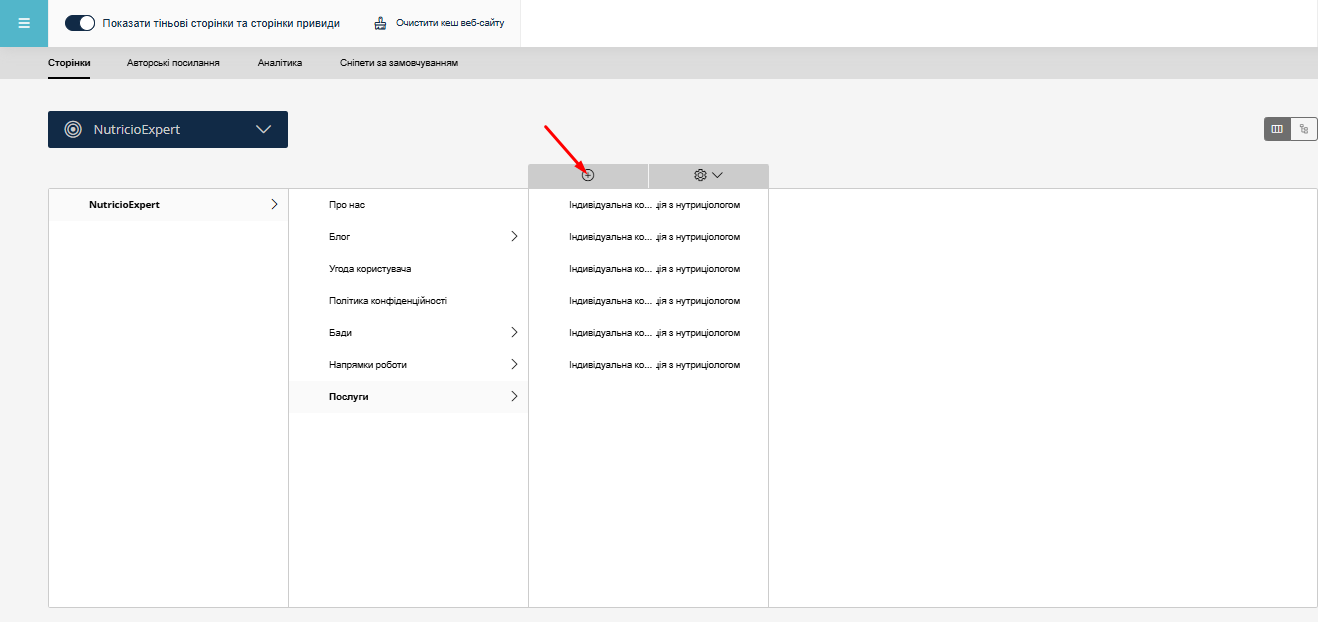Select the Угода користувача page
This screenshot has height=622, width=1318.
tap(370, 269)
